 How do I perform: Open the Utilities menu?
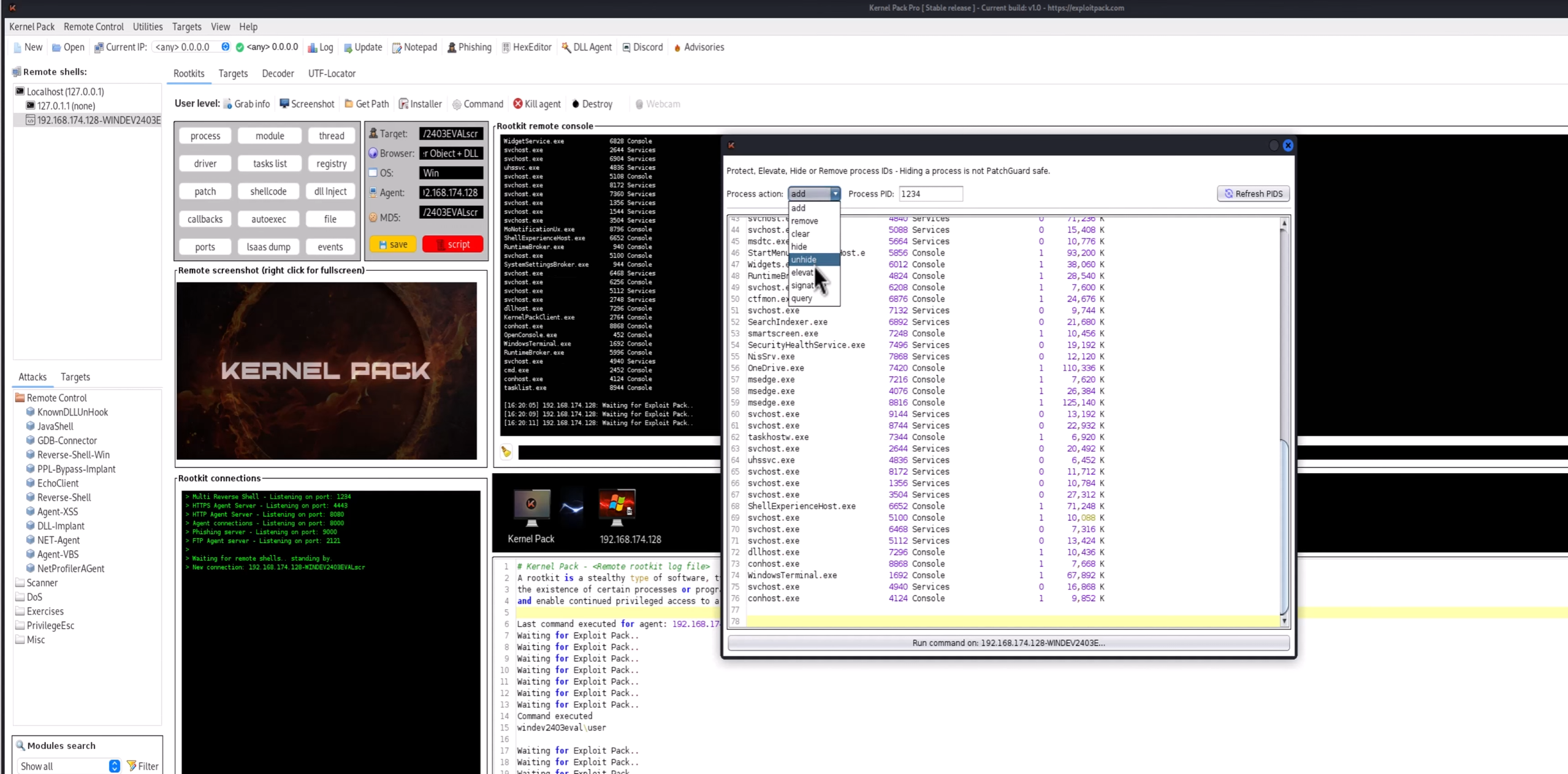click(x=148, y=27)
